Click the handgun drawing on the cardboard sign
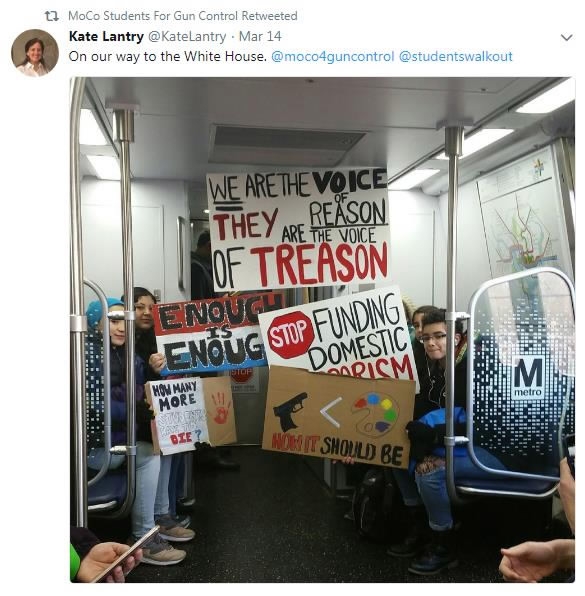This screenshot has height=596, width=585. (290, 410)
